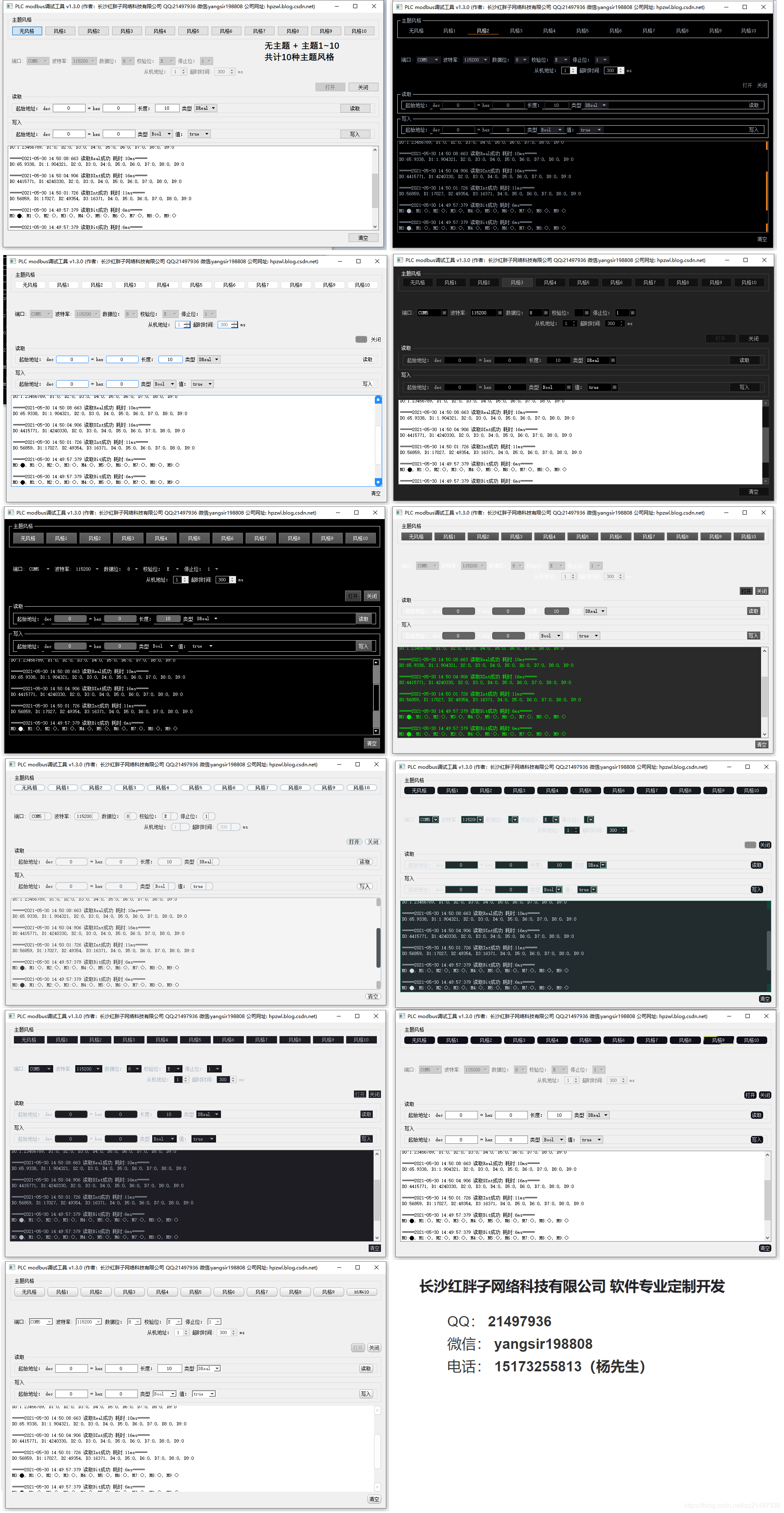
Task: Select 无风格 in black gray-button window
Action: (28, 539)
